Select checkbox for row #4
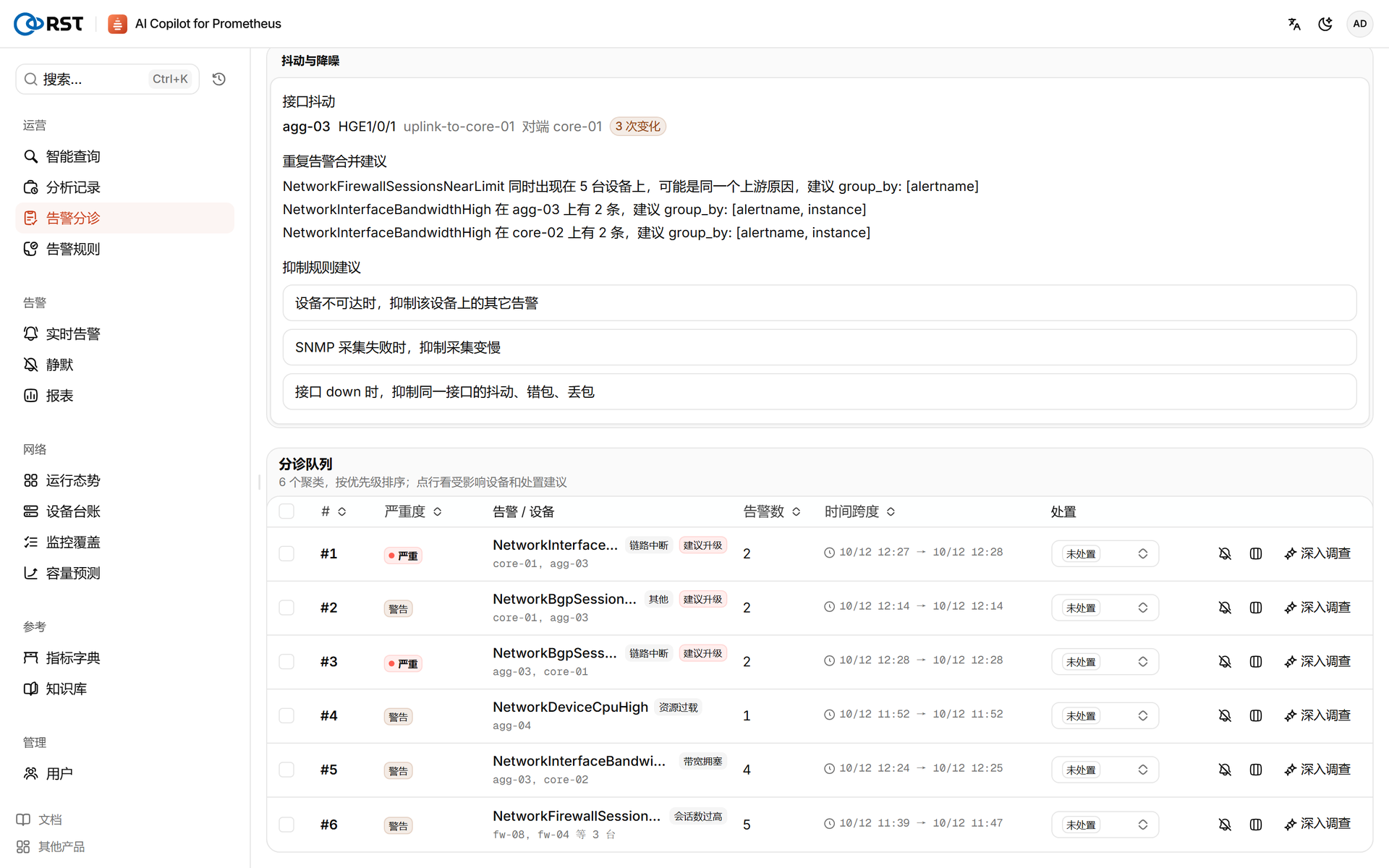Screen dimensions: 1389x868 tap(286, 715)
